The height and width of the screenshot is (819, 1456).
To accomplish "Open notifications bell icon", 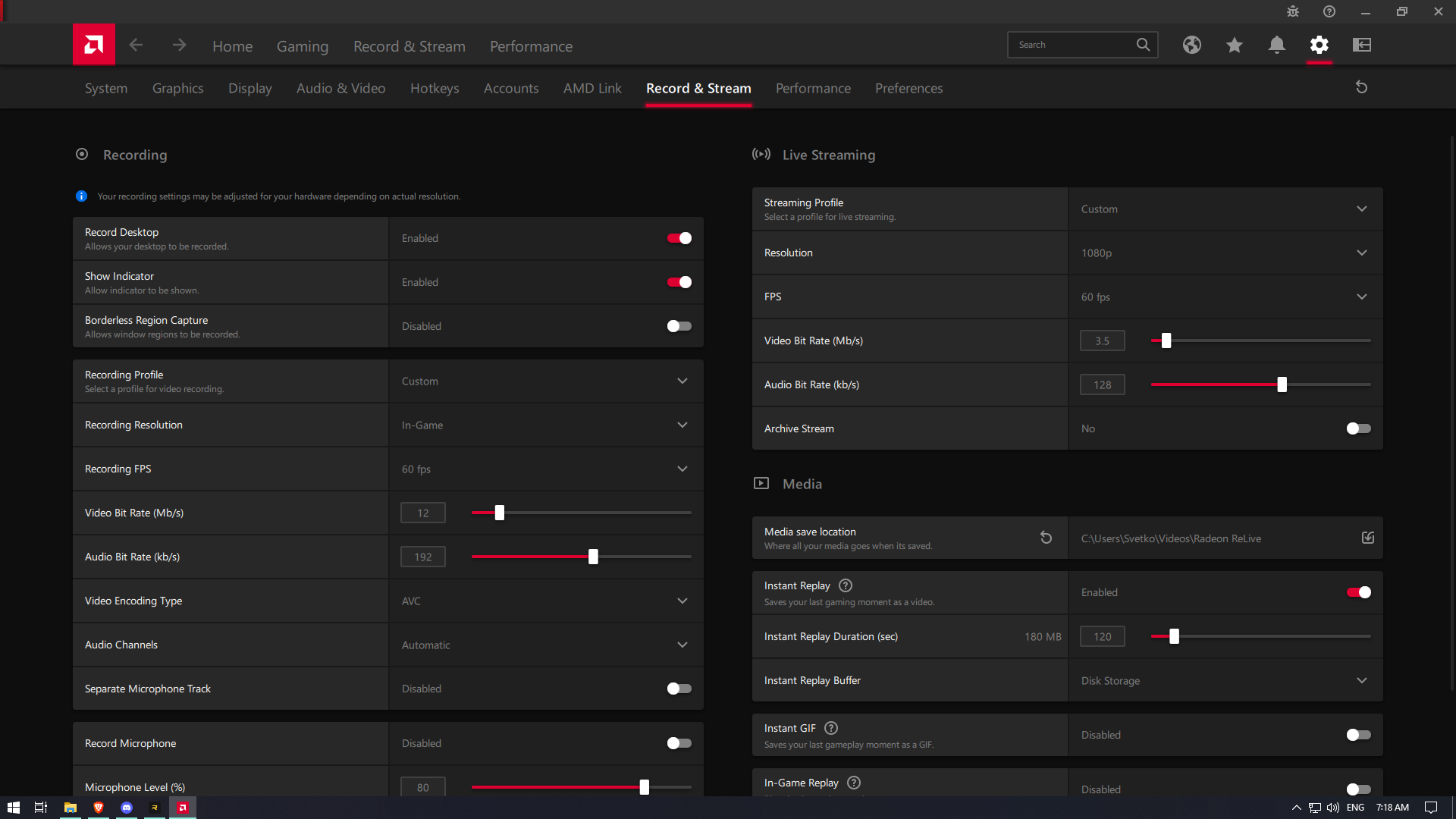I will 1277,45.
